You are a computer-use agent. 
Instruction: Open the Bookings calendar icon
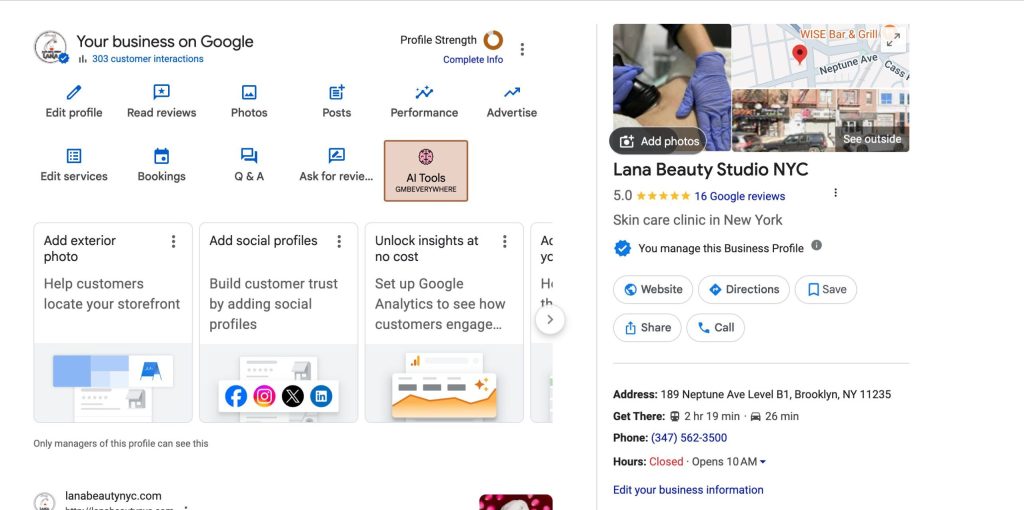tap(161, 156)
